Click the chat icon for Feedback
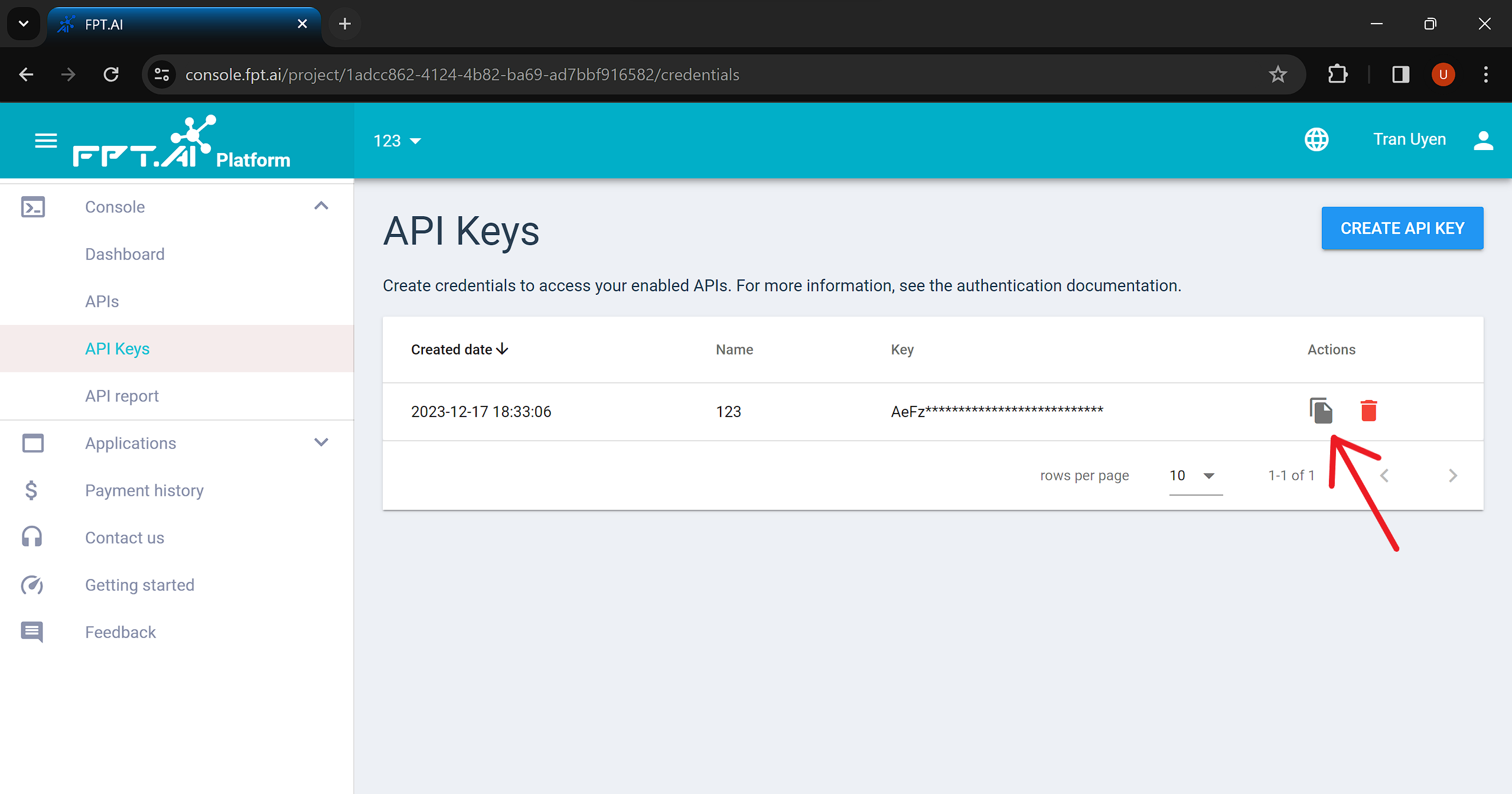The image size is (1512, 794). (x=32, y=632)
